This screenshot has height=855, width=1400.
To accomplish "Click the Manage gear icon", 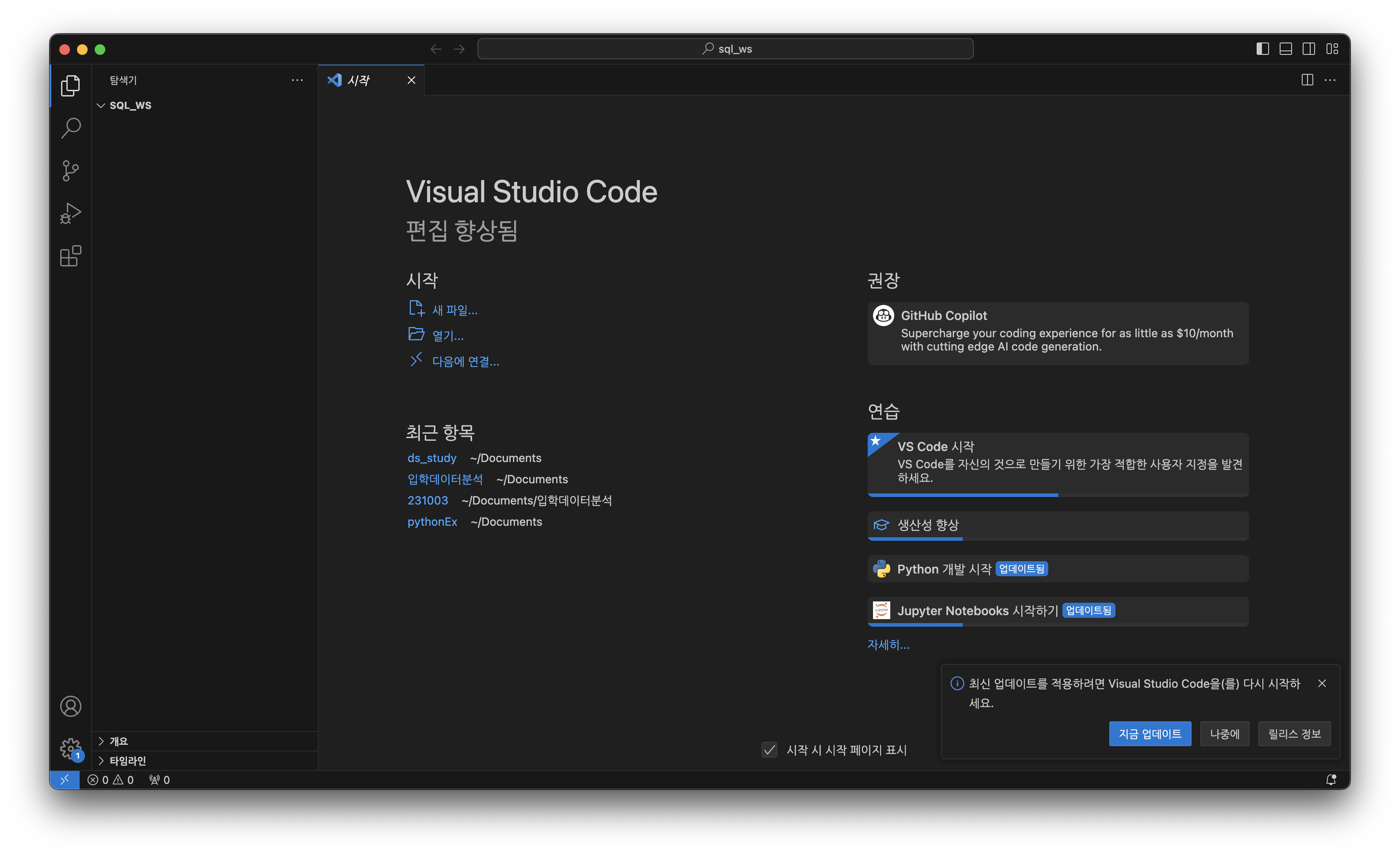I will (70, 748).
